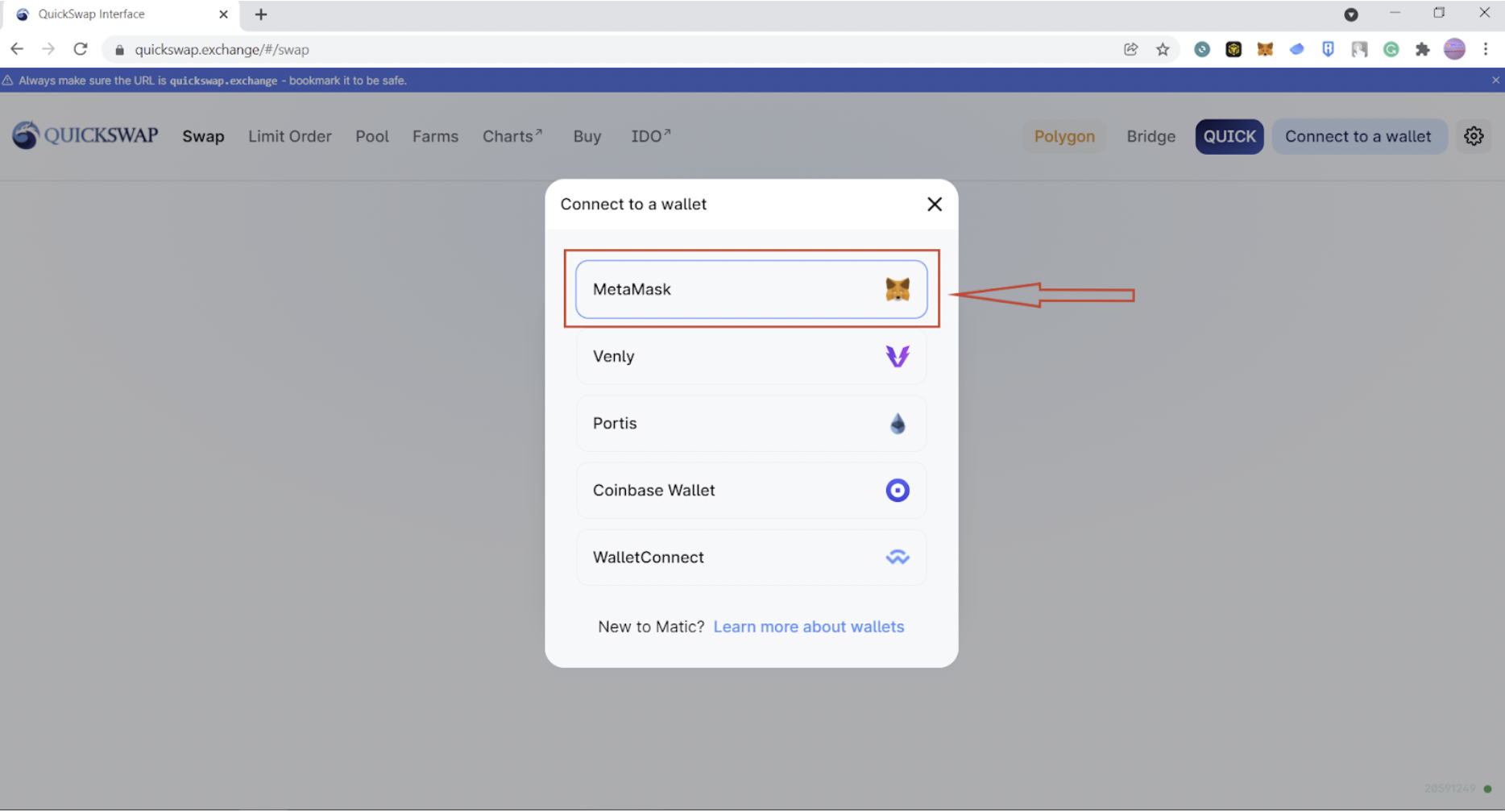The image size is (1505, 812).
Task: Click the QUICK token button
Action: point(1229,136)
